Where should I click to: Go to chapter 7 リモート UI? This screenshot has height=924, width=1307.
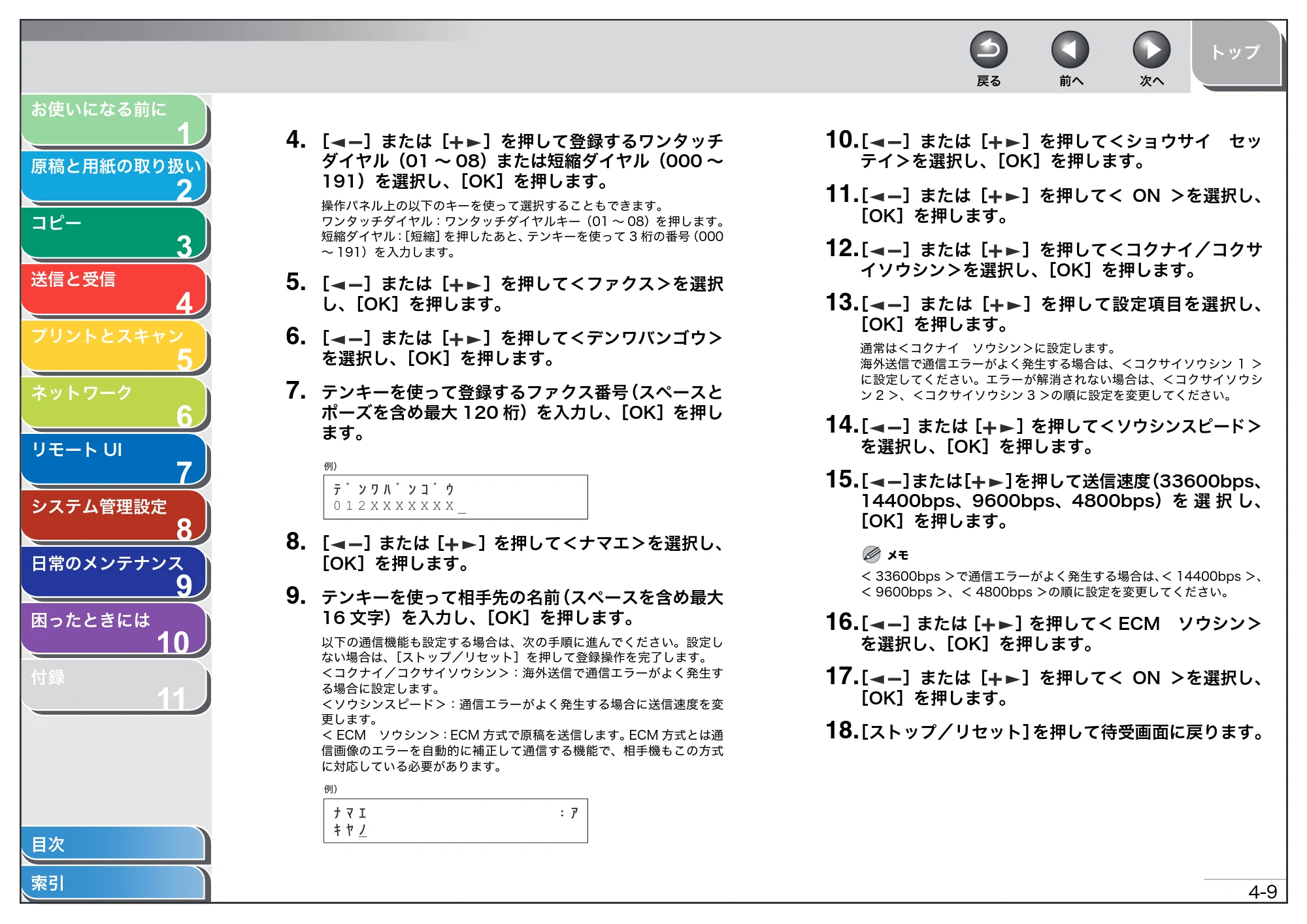coord(114,460)
